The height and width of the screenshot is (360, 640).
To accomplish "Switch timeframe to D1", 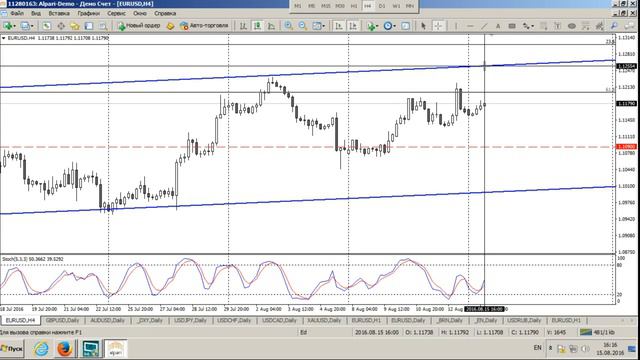I will coord(382,6).
